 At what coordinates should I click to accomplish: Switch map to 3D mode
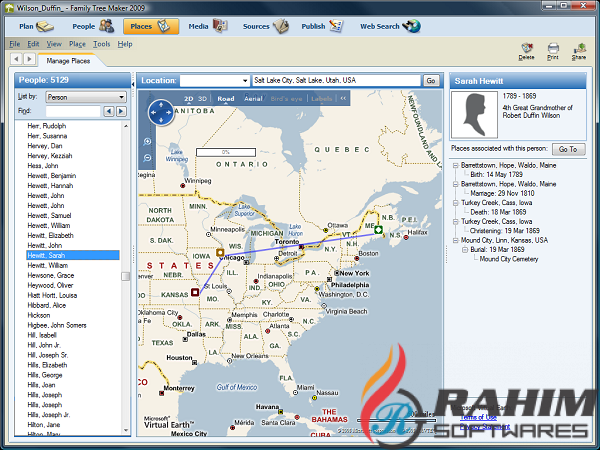pos(202,99)
